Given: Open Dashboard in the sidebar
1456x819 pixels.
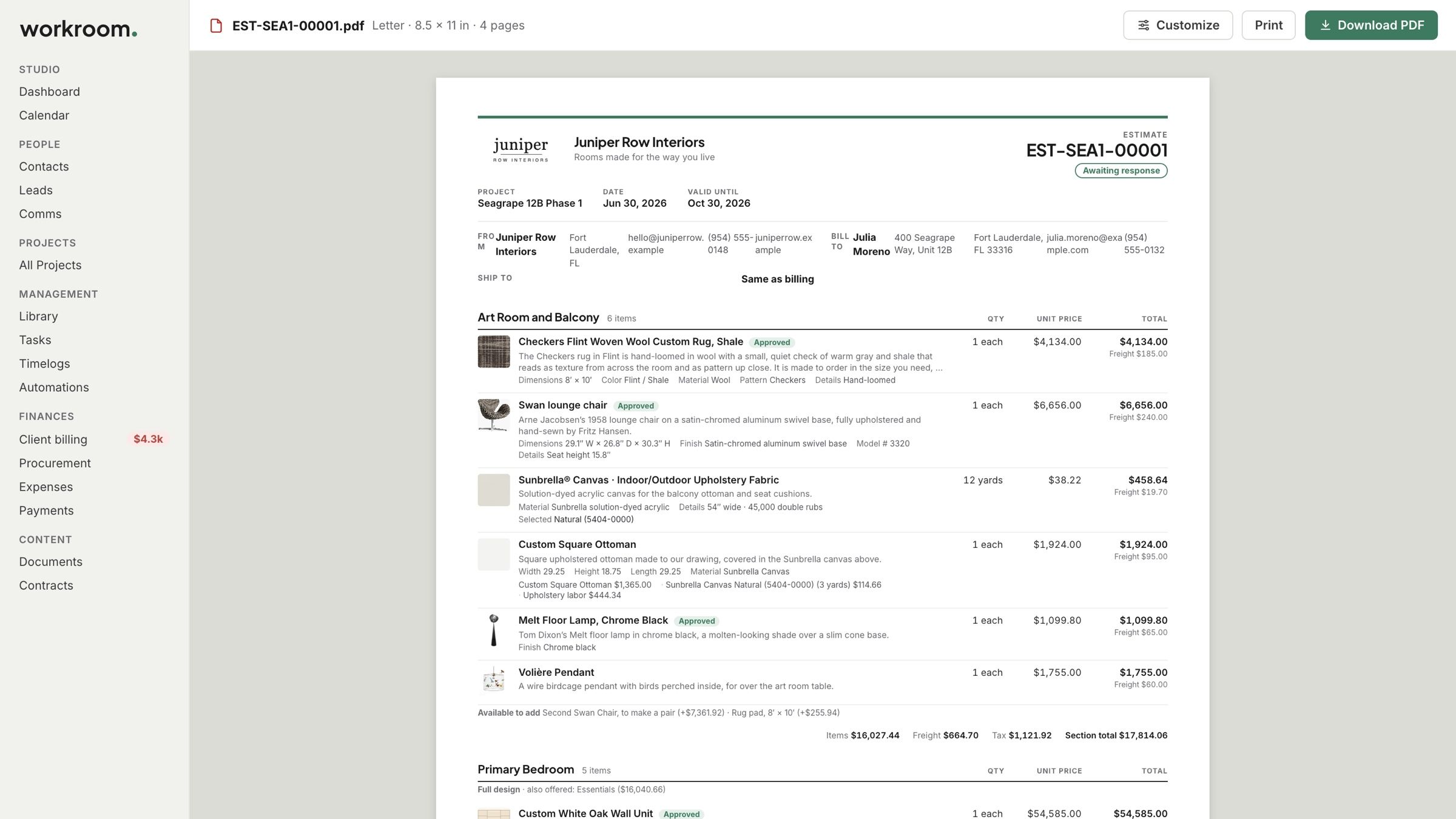Looking at the screenshot, I should [x=49, y=92].
